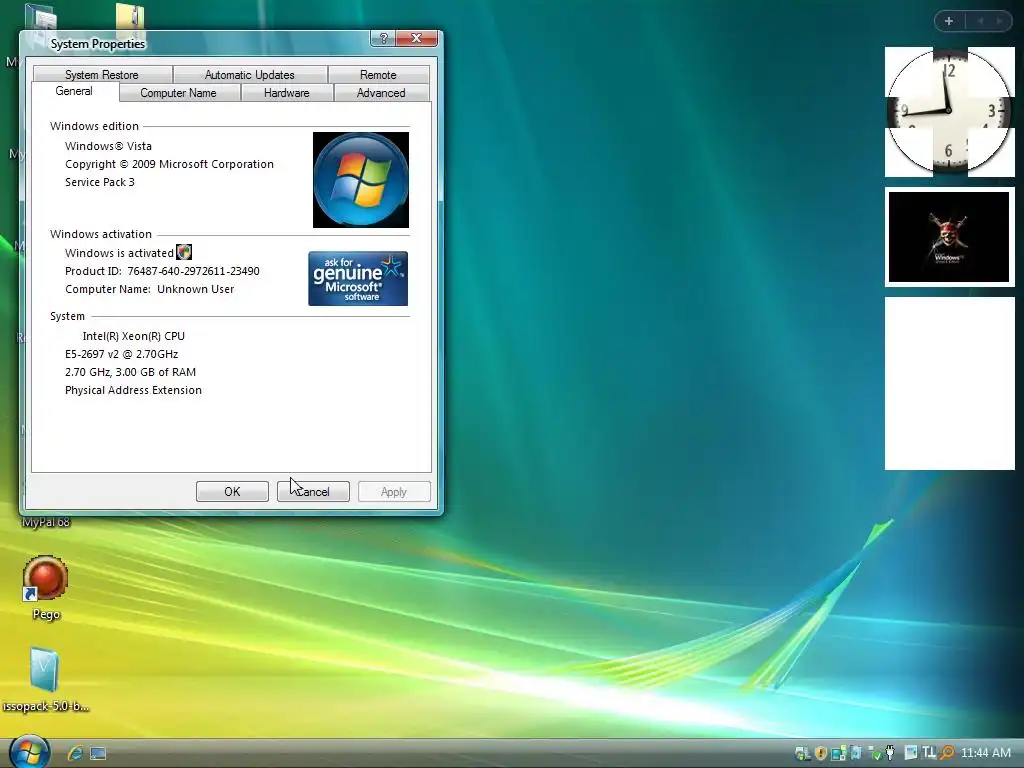Click the power plug tray icon
The image size is (1024, 768).
point(890,753)
